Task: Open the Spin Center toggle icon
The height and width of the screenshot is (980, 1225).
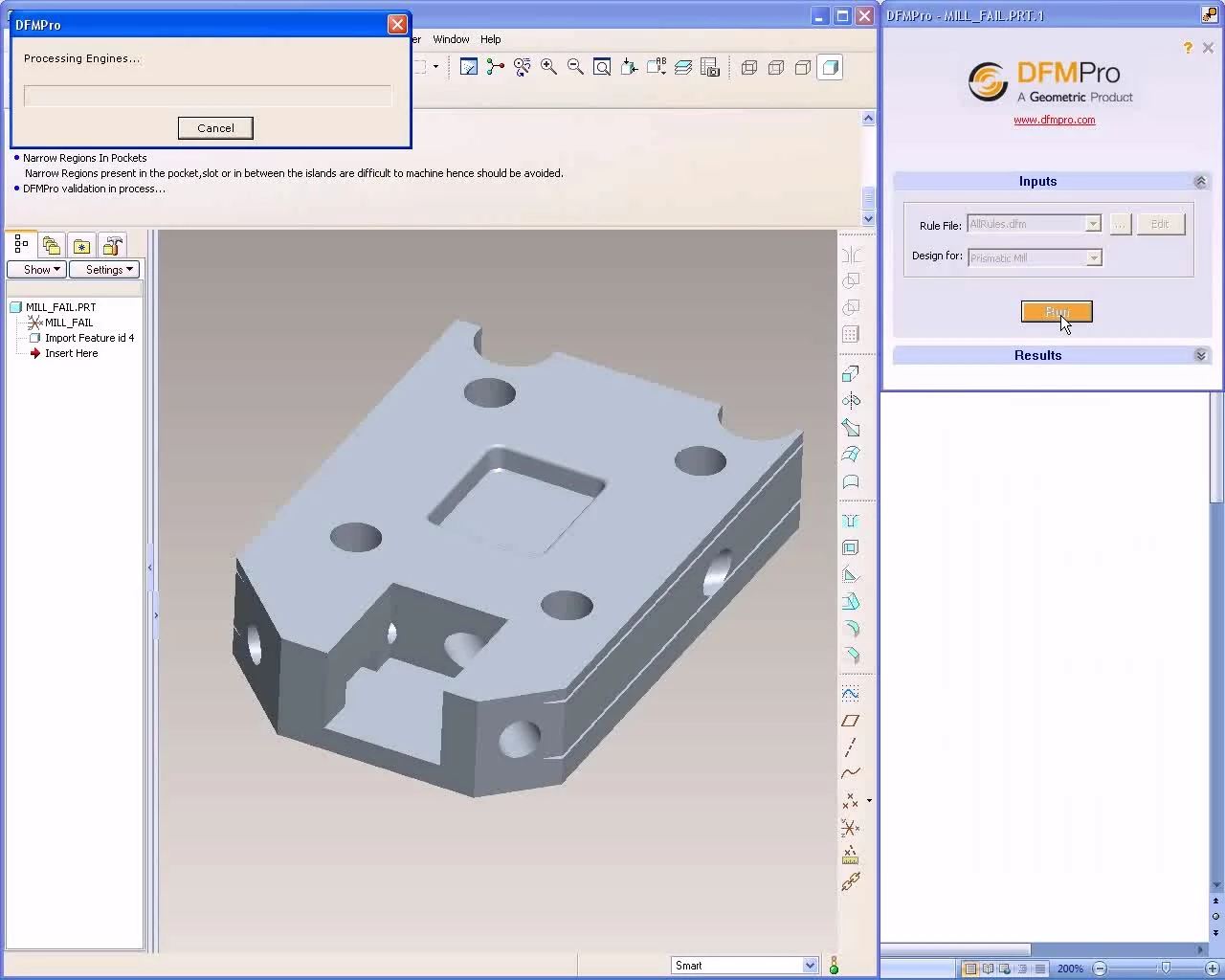Action: [x=496, y=67]
